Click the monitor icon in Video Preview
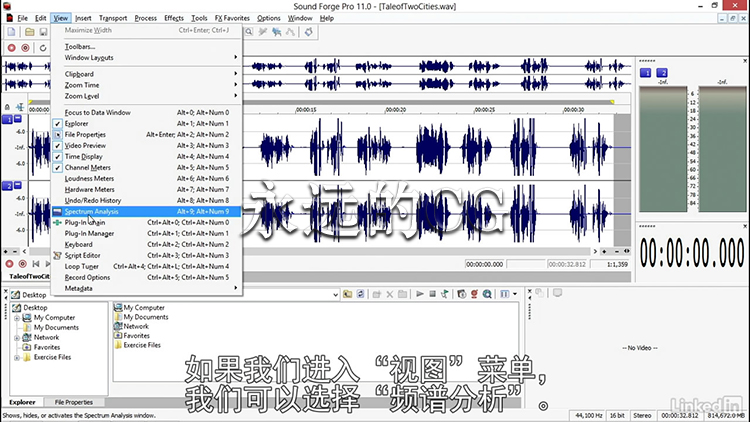The width and height of the screenshot is (750, 422). click(557, 292)
